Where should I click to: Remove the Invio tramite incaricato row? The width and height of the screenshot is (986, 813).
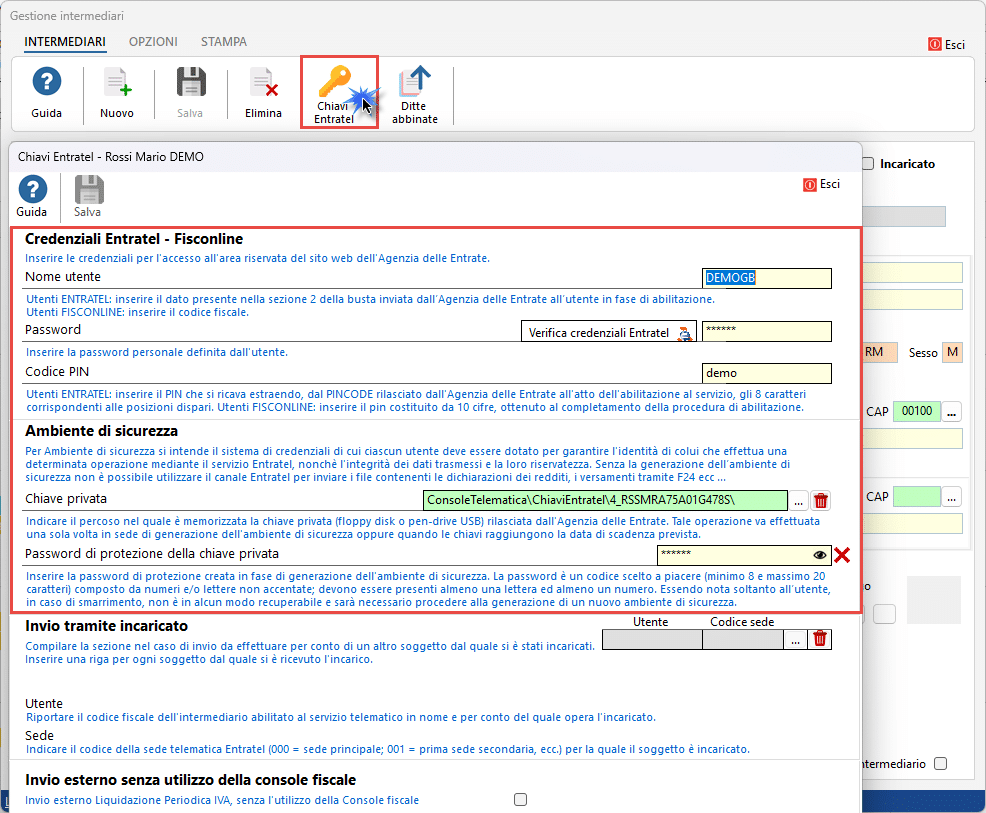click(x=820, y=639)
